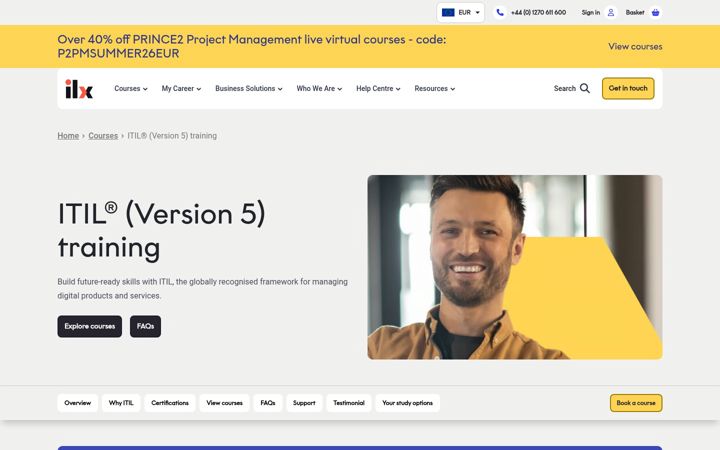720x450 pixels.
Task: Click the Search label
Action: pos(564,88)
